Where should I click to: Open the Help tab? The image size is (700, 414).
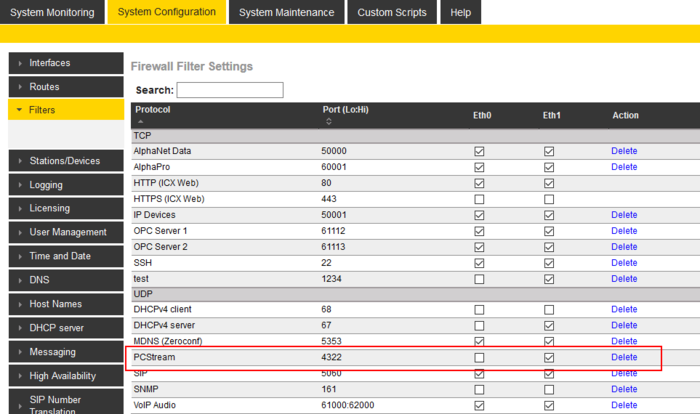[461, 13]
